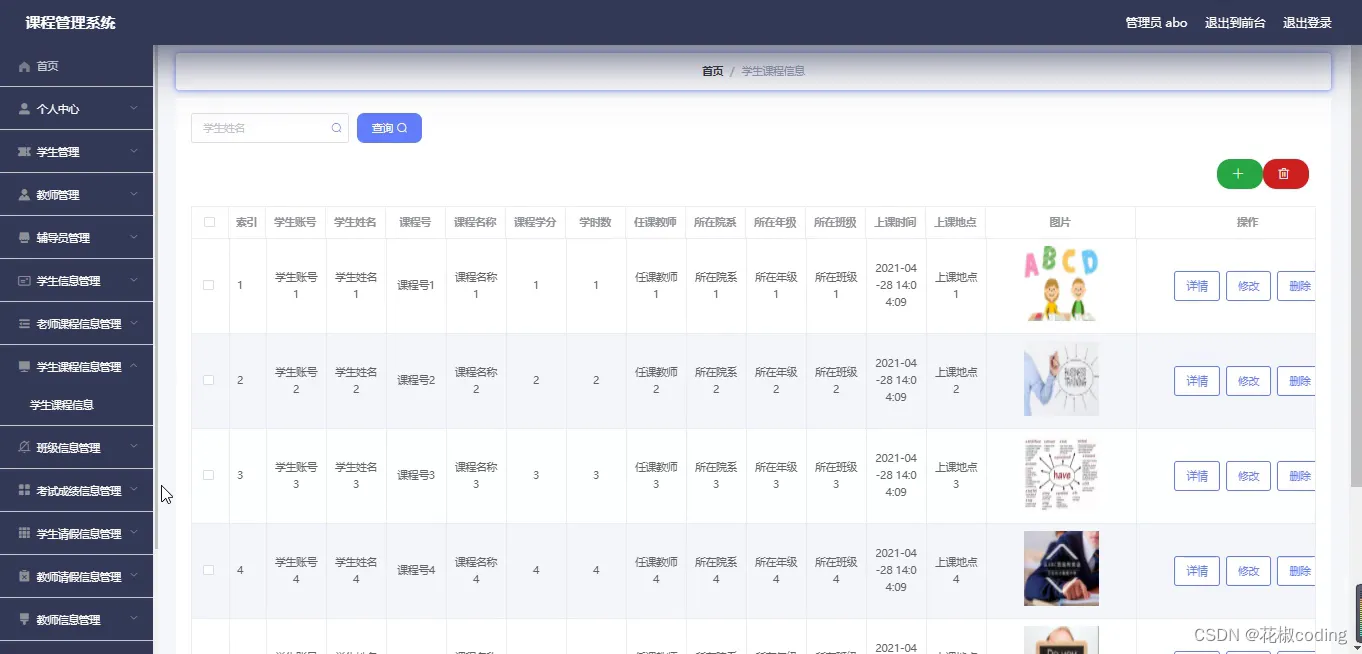Click the magnifier icon inside 学生姓名 search box

coord(336,128)
